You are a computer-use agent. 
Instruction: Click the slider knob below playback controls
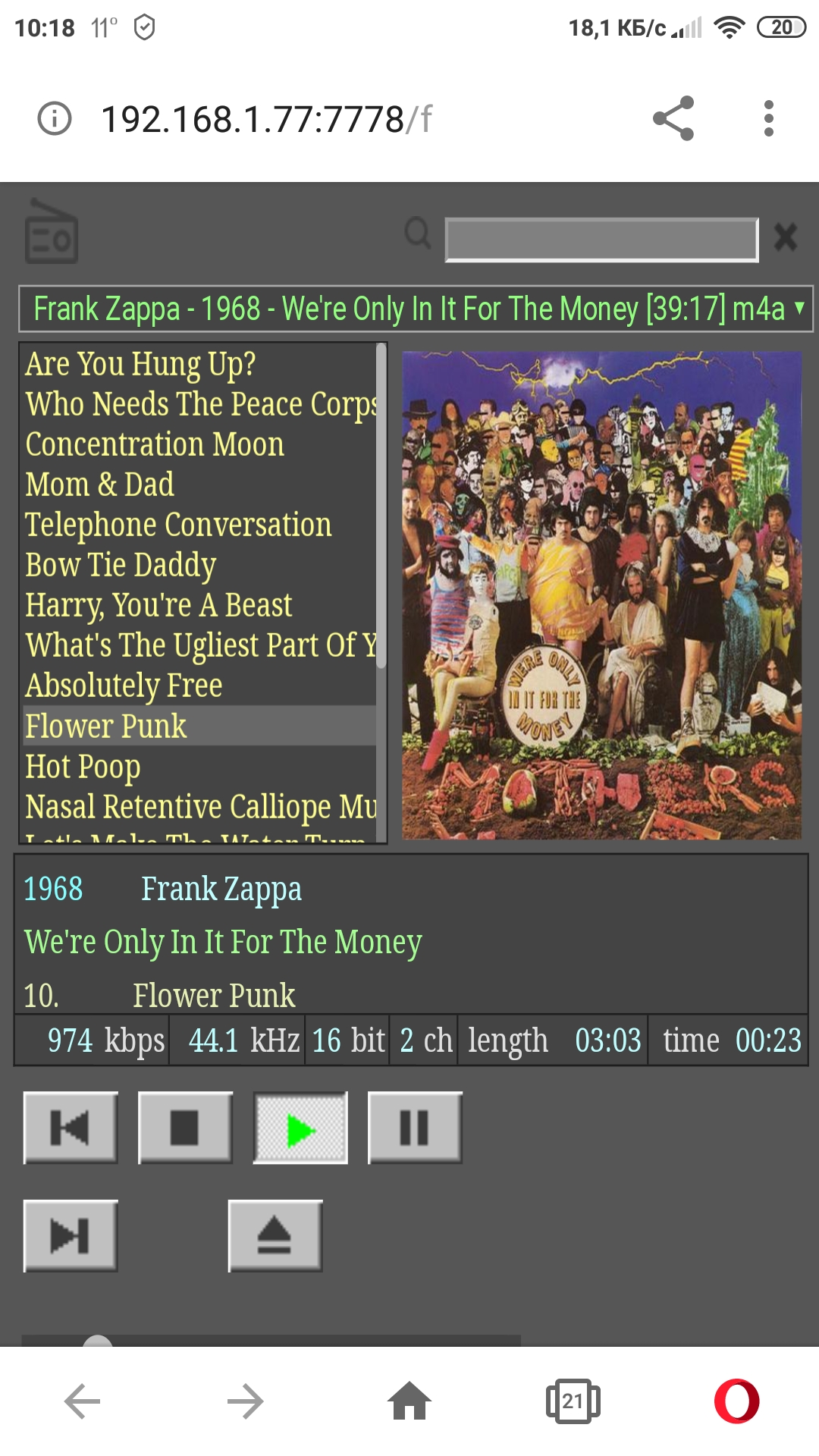pyautogui.click(x=97, y=1341)
